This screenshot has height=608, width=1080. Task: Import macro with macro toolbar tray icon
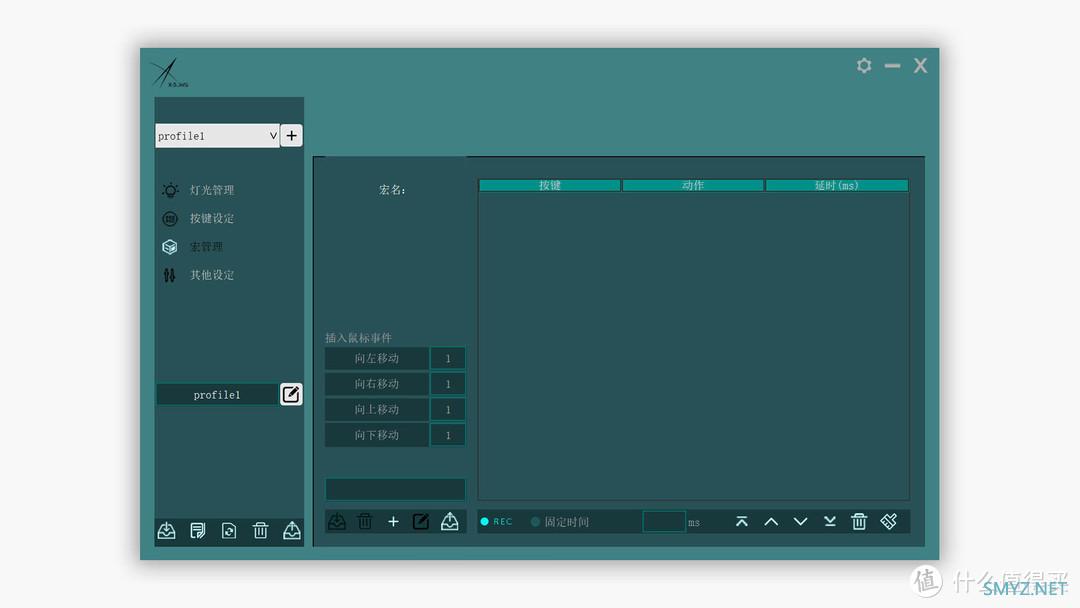tap(337, 521)
